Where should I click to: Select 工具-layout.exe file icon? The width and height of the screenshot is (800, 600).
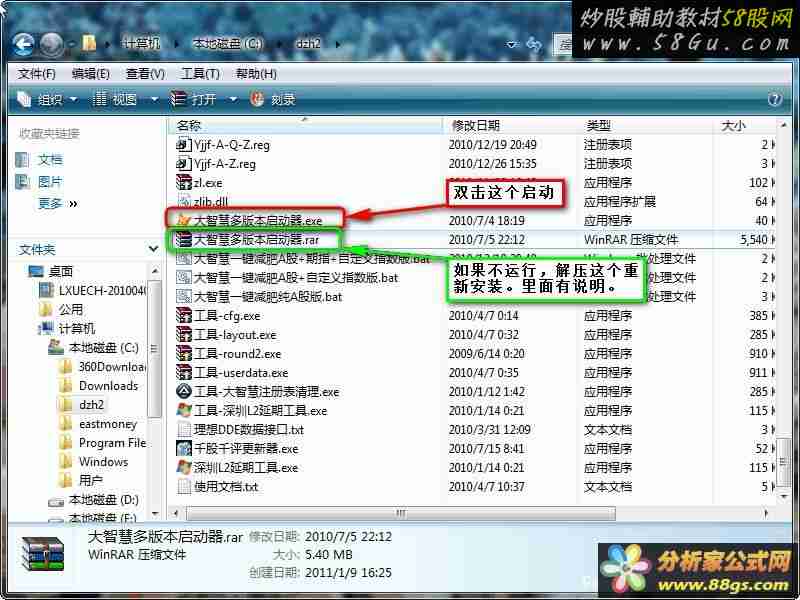click(183, 335)
